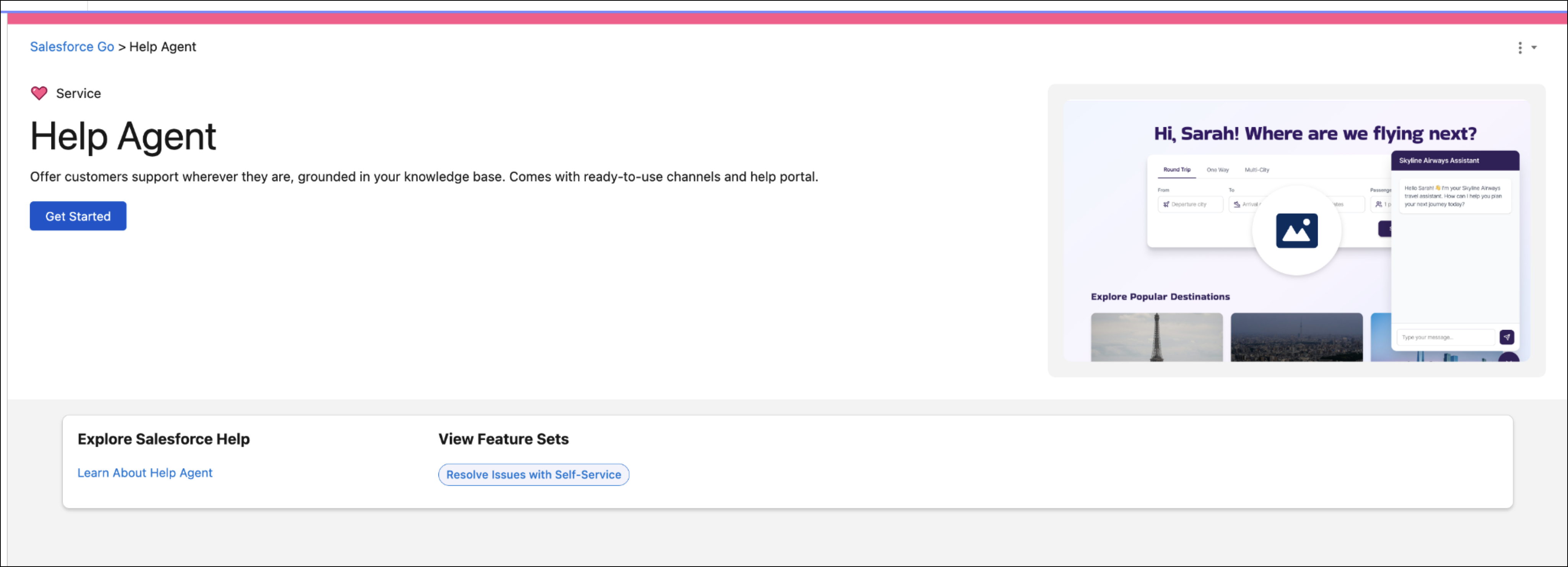The width and height of the screenshot is (1568, 567).
Task: Select Resolve Issues with Self-Service feature set
Action: [534, 475]
